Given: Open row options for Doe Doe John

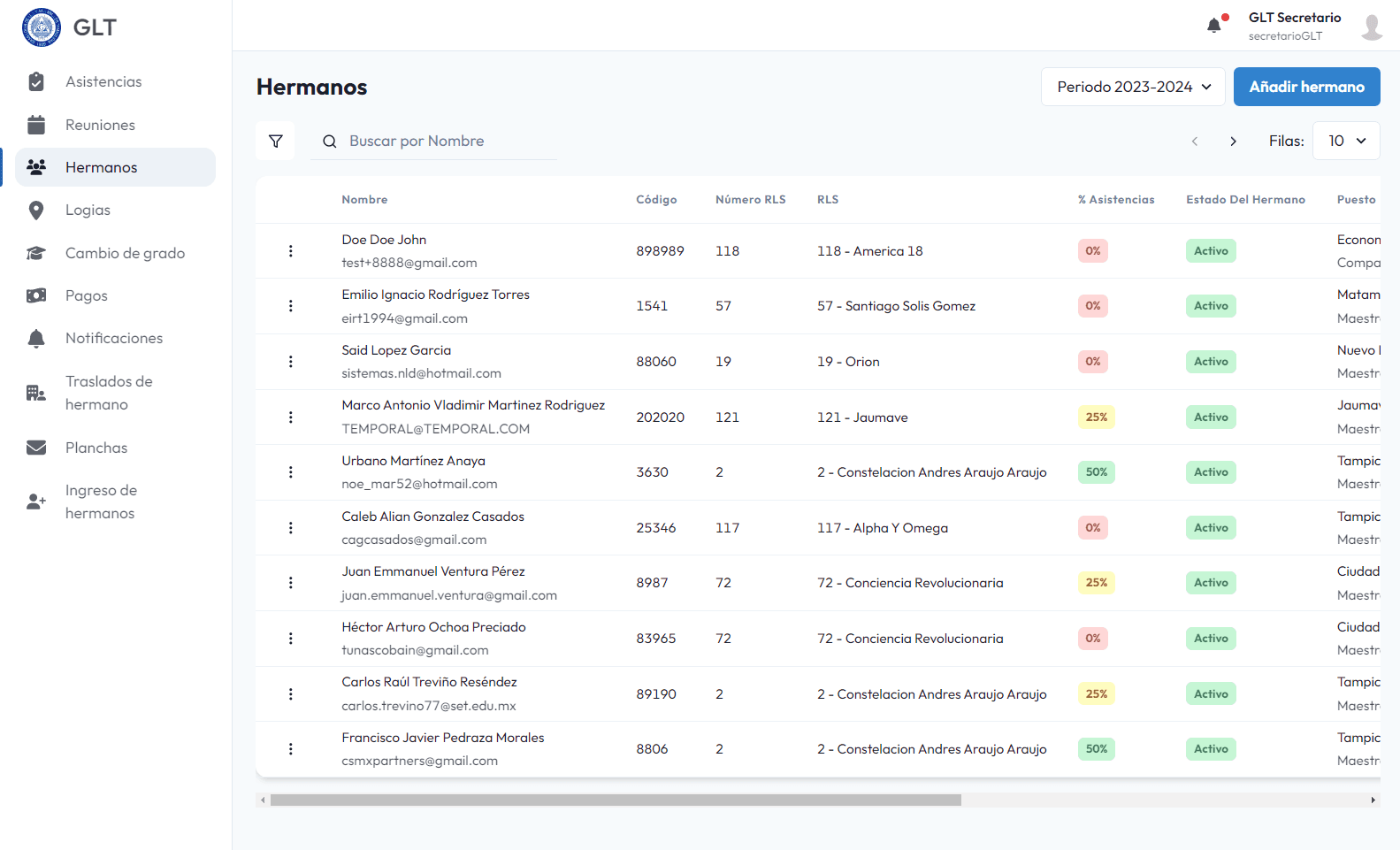Looking at the screenshot, I should [291, 251].
